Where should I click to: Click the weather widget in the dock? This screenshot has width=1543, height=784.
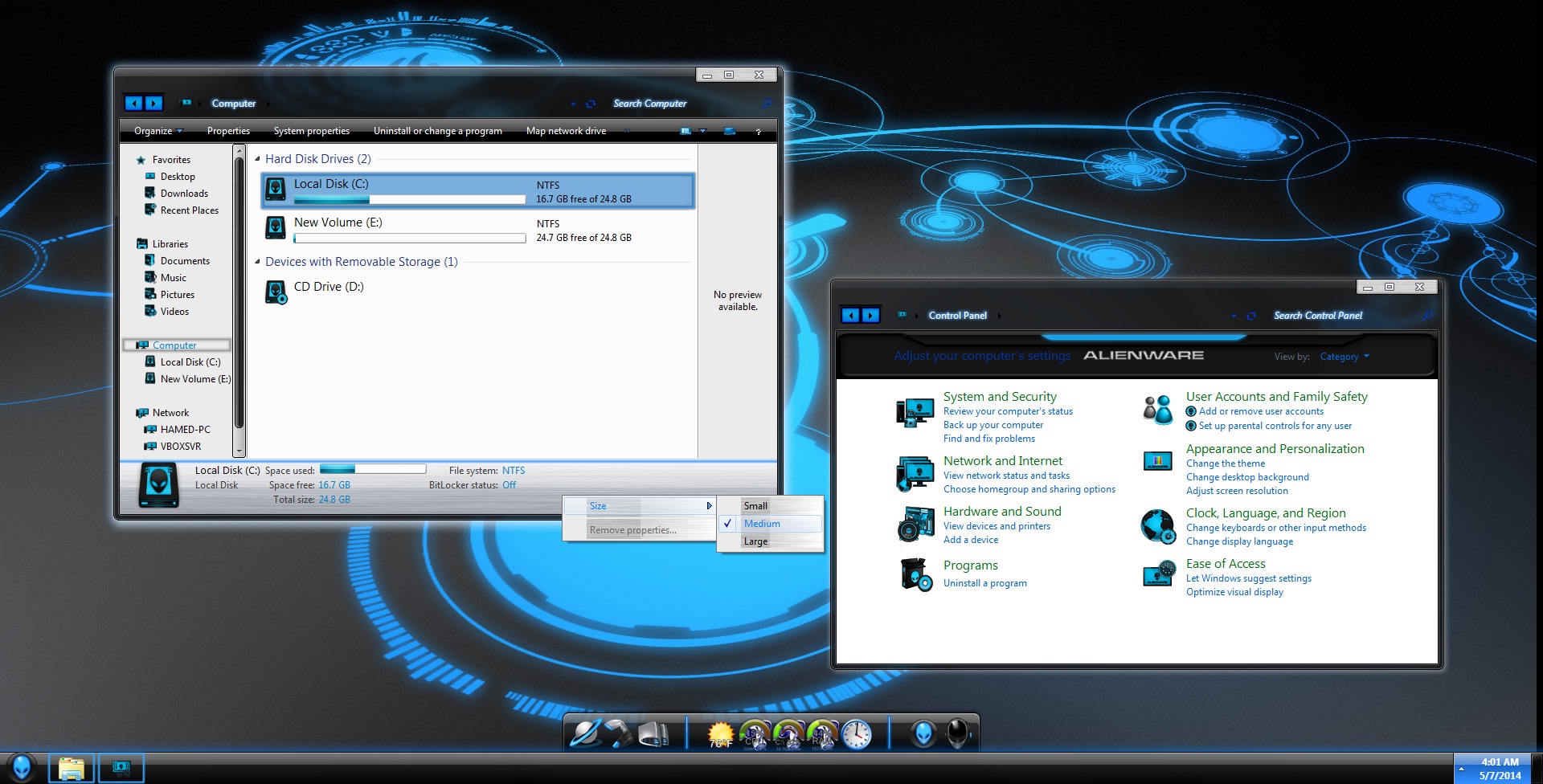[720, 734]
